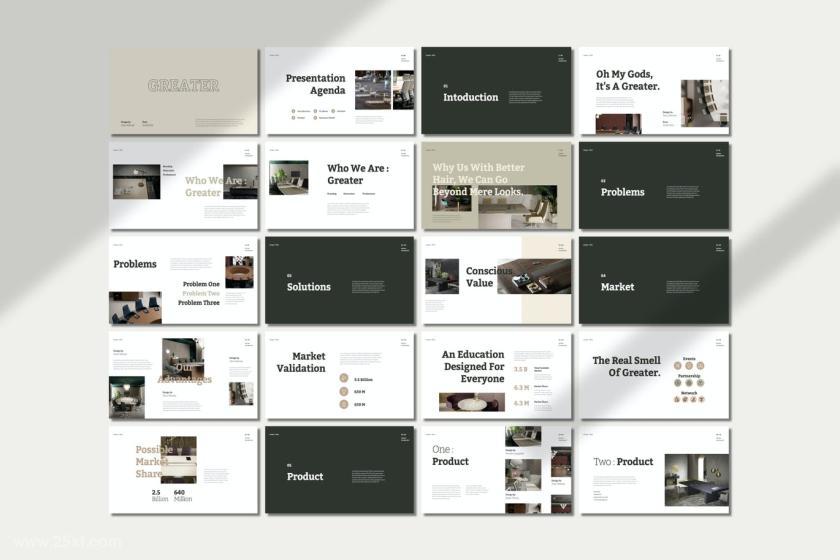The image size is (840, 560).
Task: Select the dark Solutions section slide
Action: (340, 281)
